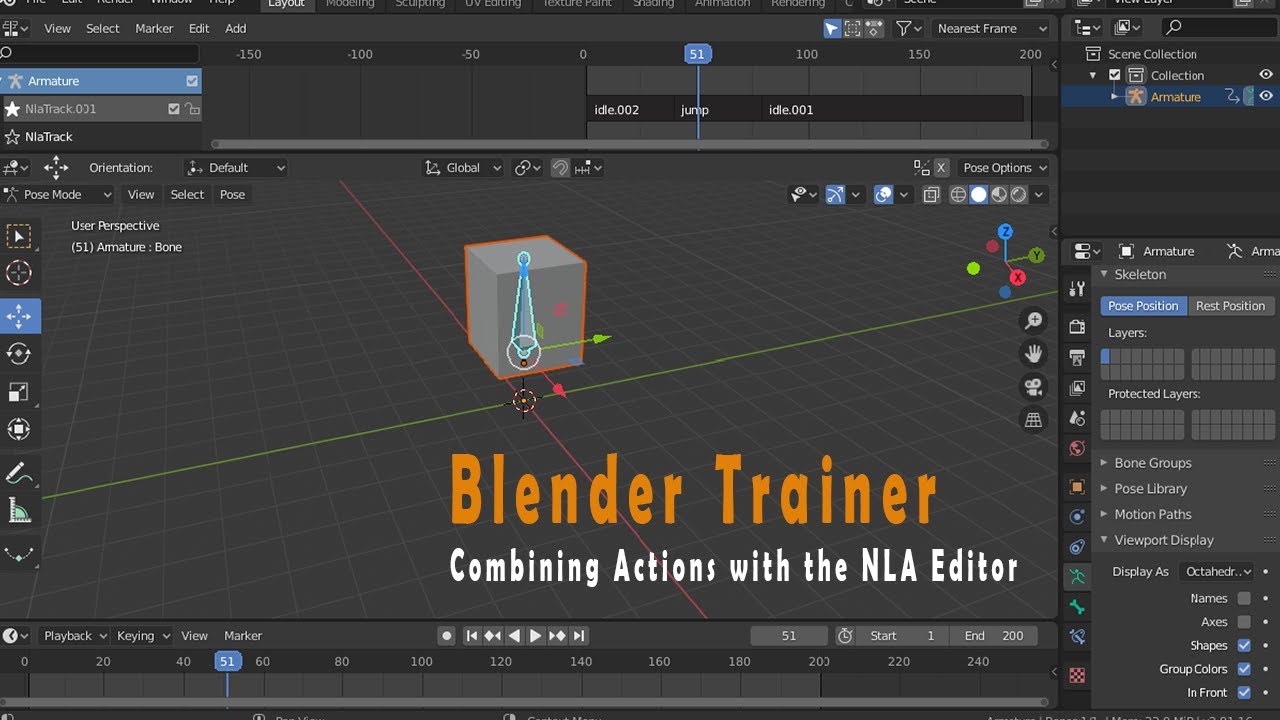Image resolution: width=1280 pixels, height=720 pixels.
Task: Select rendered viewport shading
Action: pos(1019,195)
